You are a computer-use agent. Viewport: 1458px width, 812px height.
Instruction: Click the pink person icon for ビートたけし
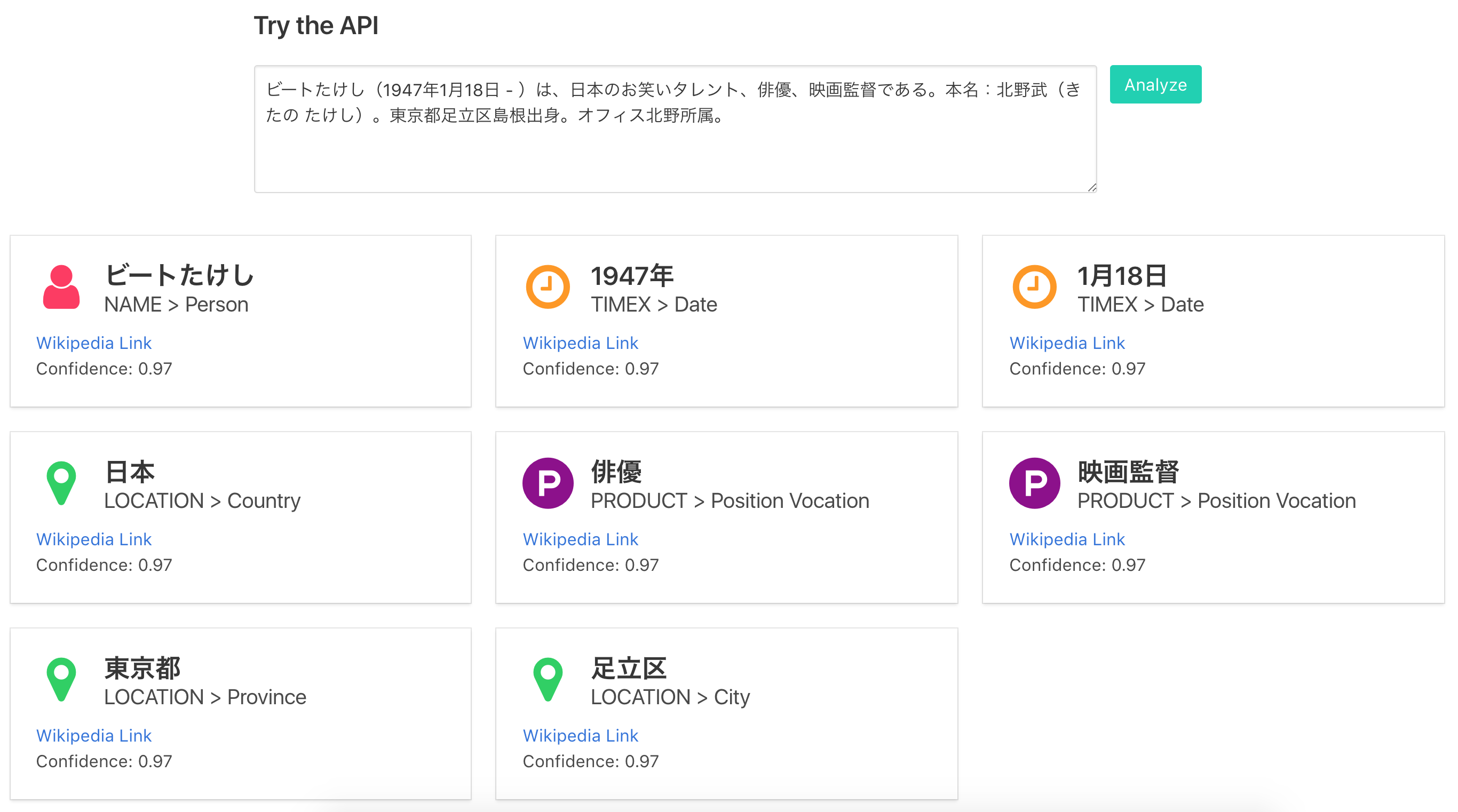61,287
